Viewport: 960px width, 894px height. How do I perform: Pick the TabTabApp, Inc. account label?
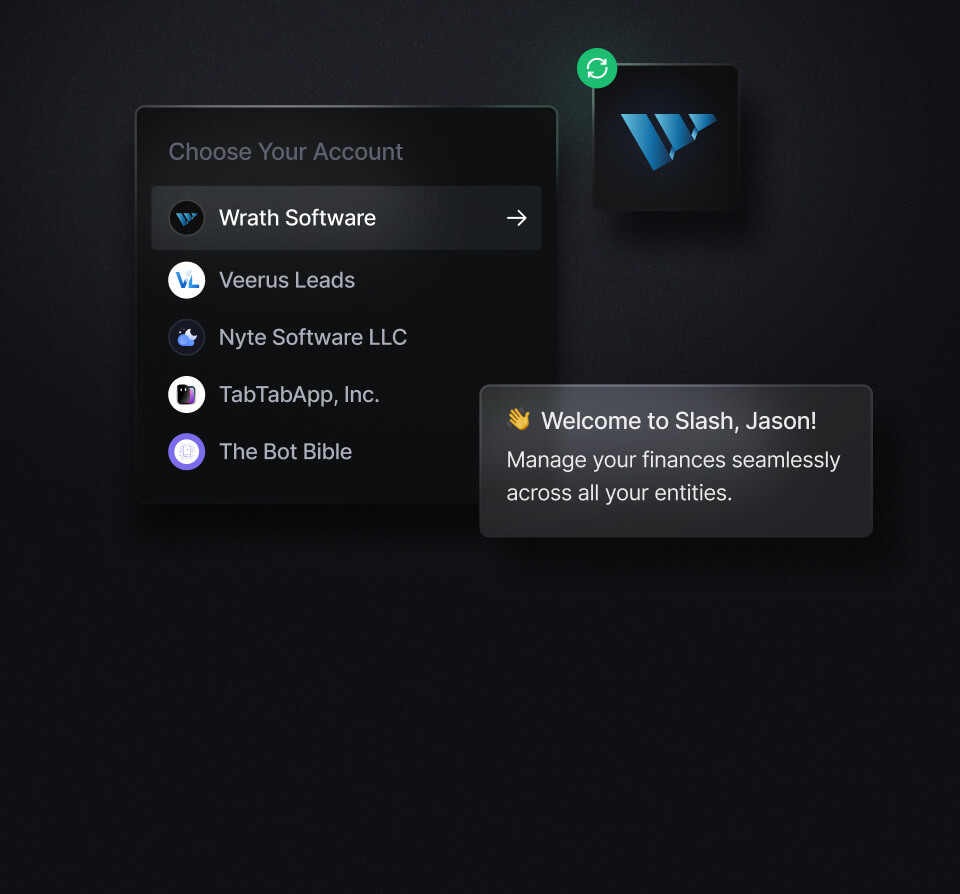pos(299,395)
